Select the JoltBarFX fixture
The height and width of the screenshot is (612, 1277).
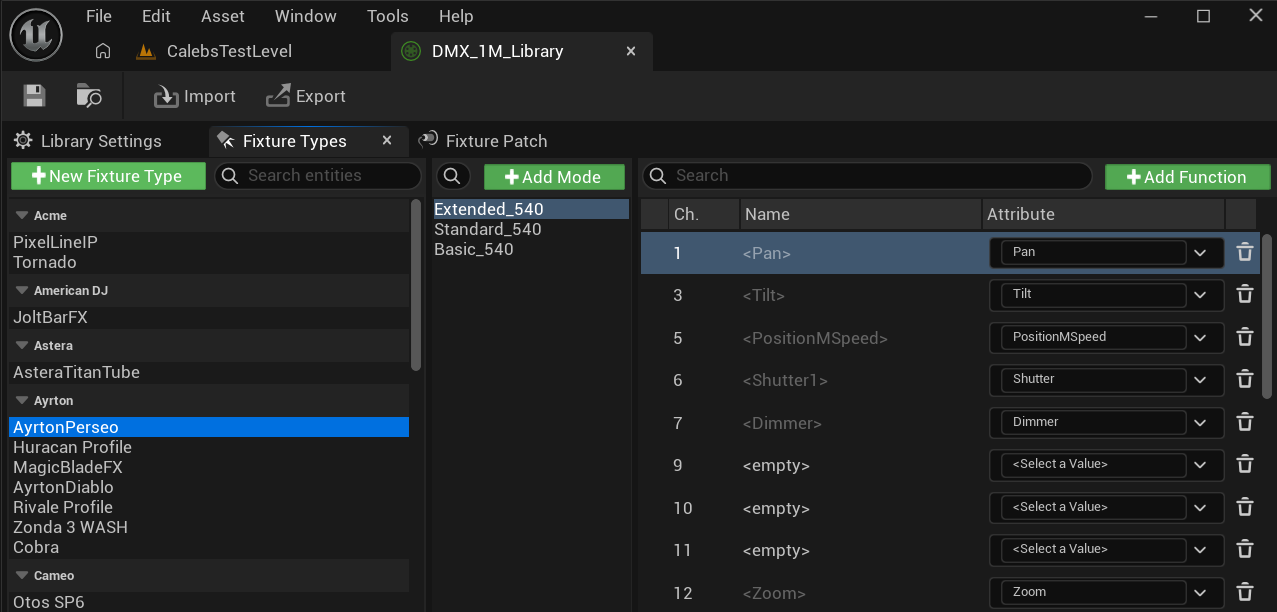tap(50, 317)
